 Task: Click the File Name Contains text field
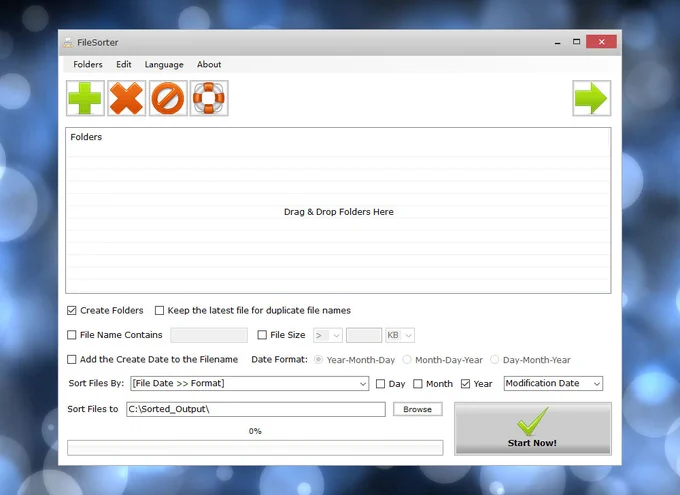click(209, 335)
